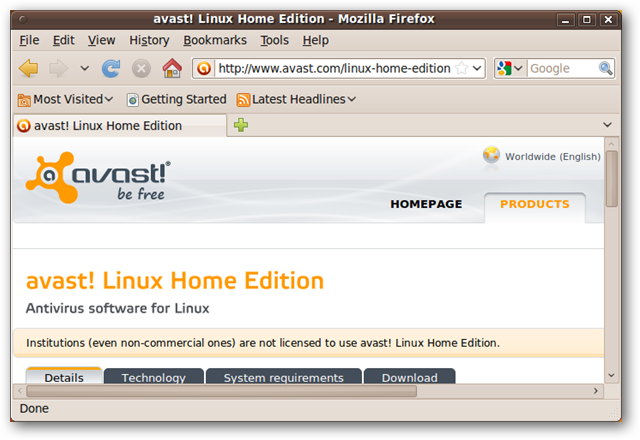Click the Worldwide globe icon
Screen dimensions: 640x440
coord(491,156)
